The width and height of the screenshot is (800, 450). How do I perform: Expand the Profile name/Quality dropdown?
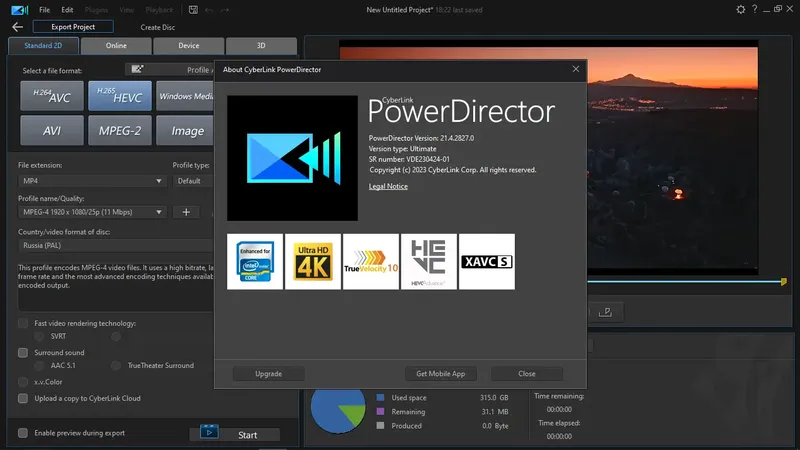click(92, 212)
